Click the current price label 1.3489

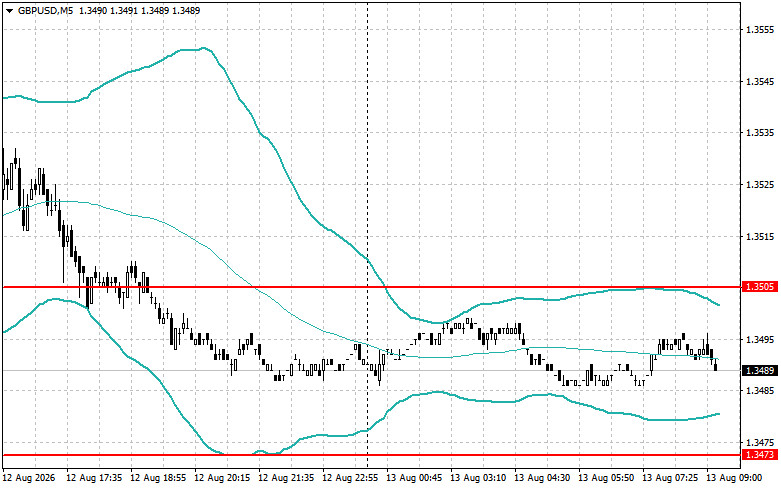coord(760,370)
